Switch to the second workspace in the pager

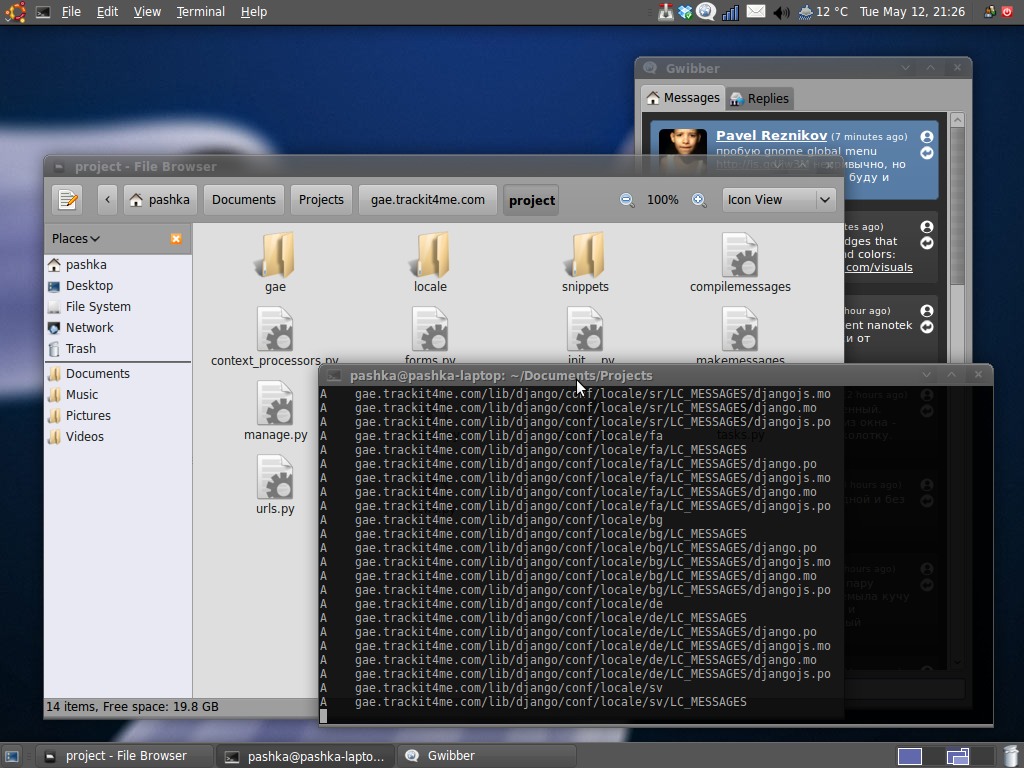tap(957, 756)
